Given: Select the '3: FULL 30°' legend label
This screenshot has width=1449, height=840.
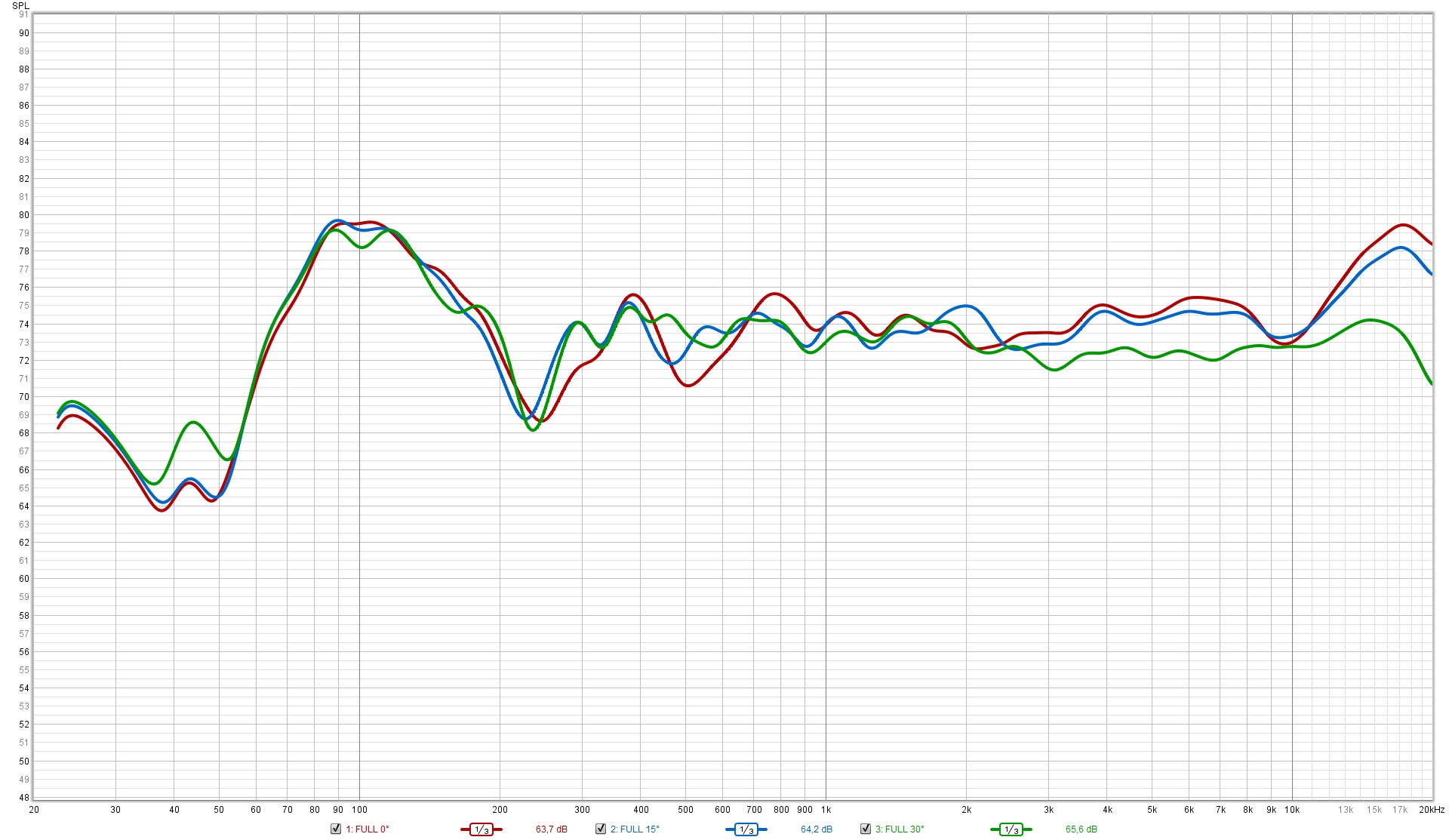Looking at the screenshot, I should pyautogui.click(x=900, y=829).
